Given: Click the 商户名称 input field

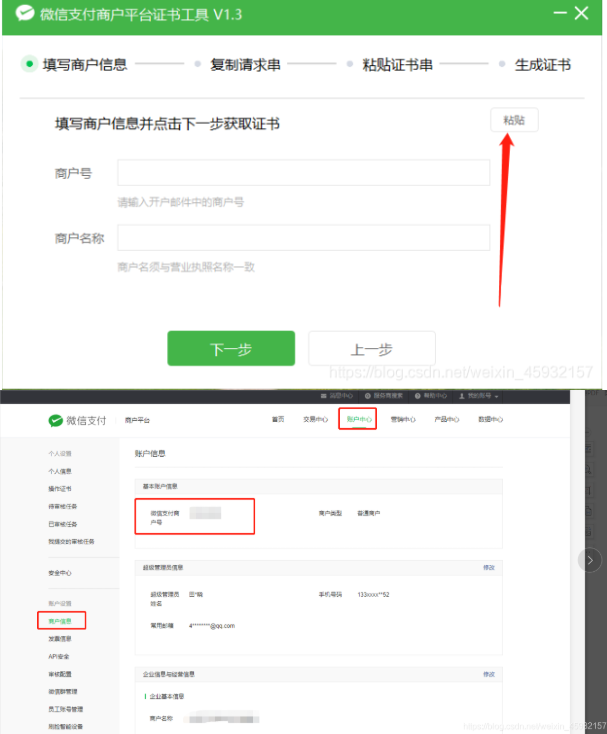Looking at the screenshot, I should pos(303,238).
